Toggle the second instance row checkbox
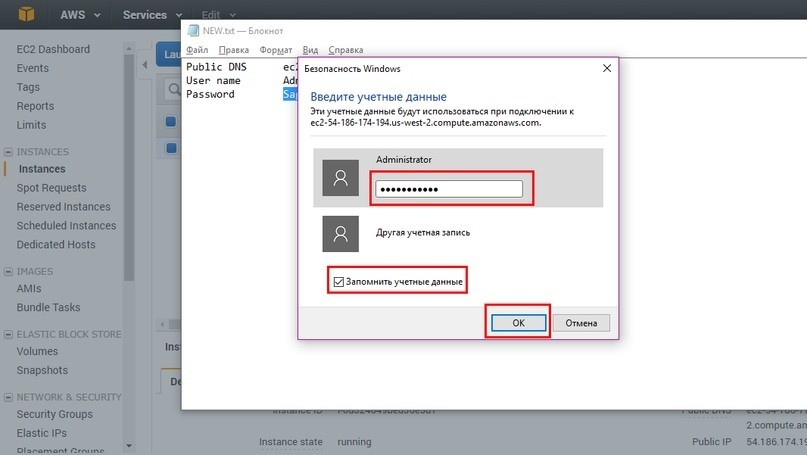 point(171,148)
